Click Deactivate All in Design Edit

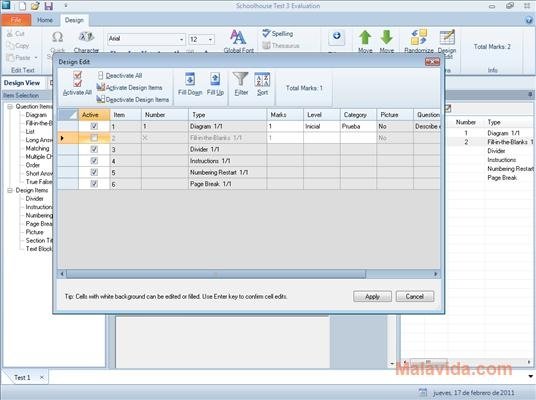click(x=120, y=76)
